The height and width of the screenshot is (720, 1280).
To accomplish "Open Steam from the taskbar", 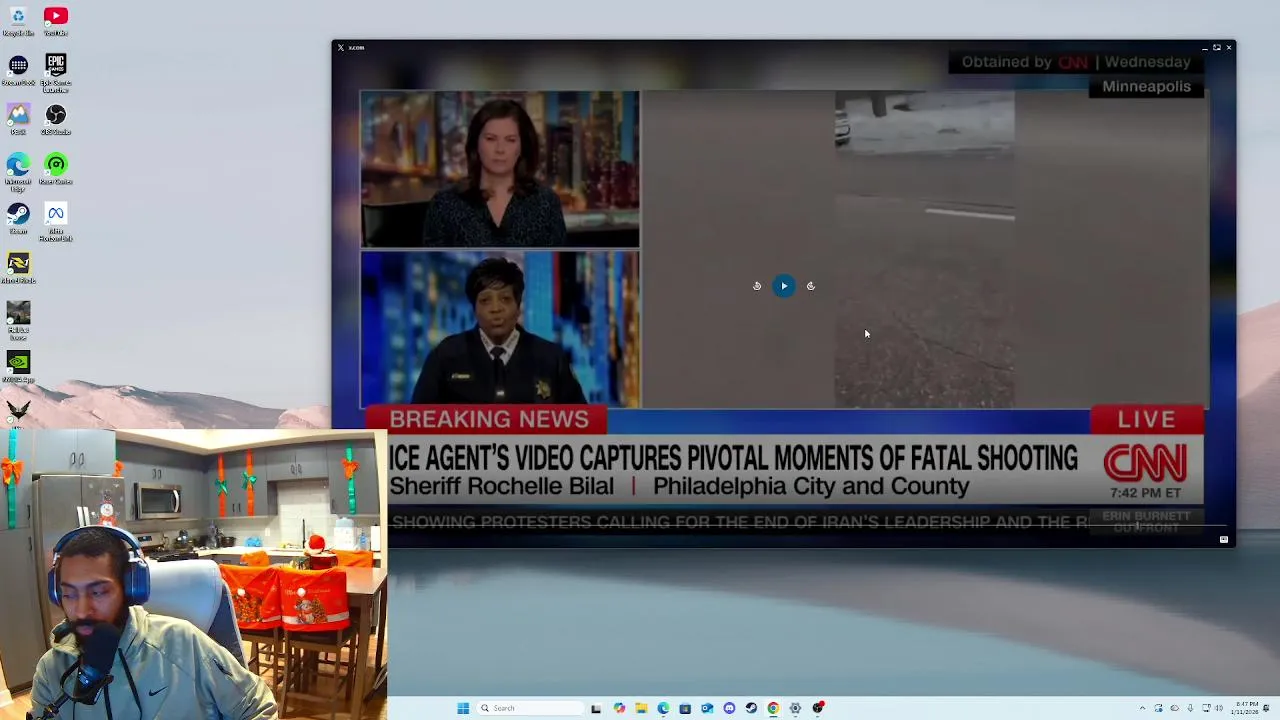I will pyautogui.click(x=751, y=708).
